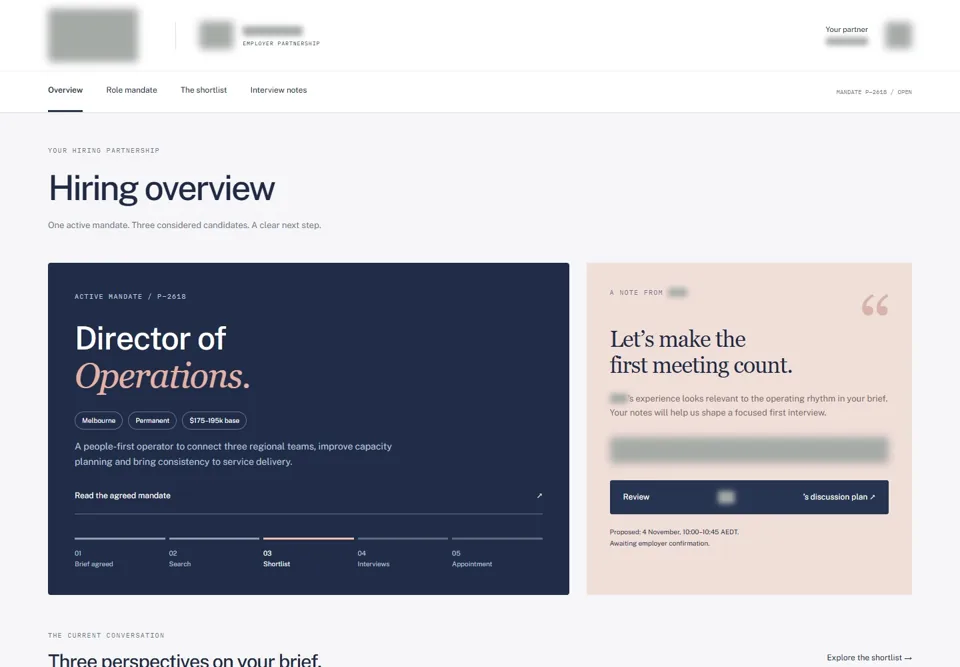Select step 05 Appointment
The width and height of the screenshot is (960, 667).
[497, 553]
